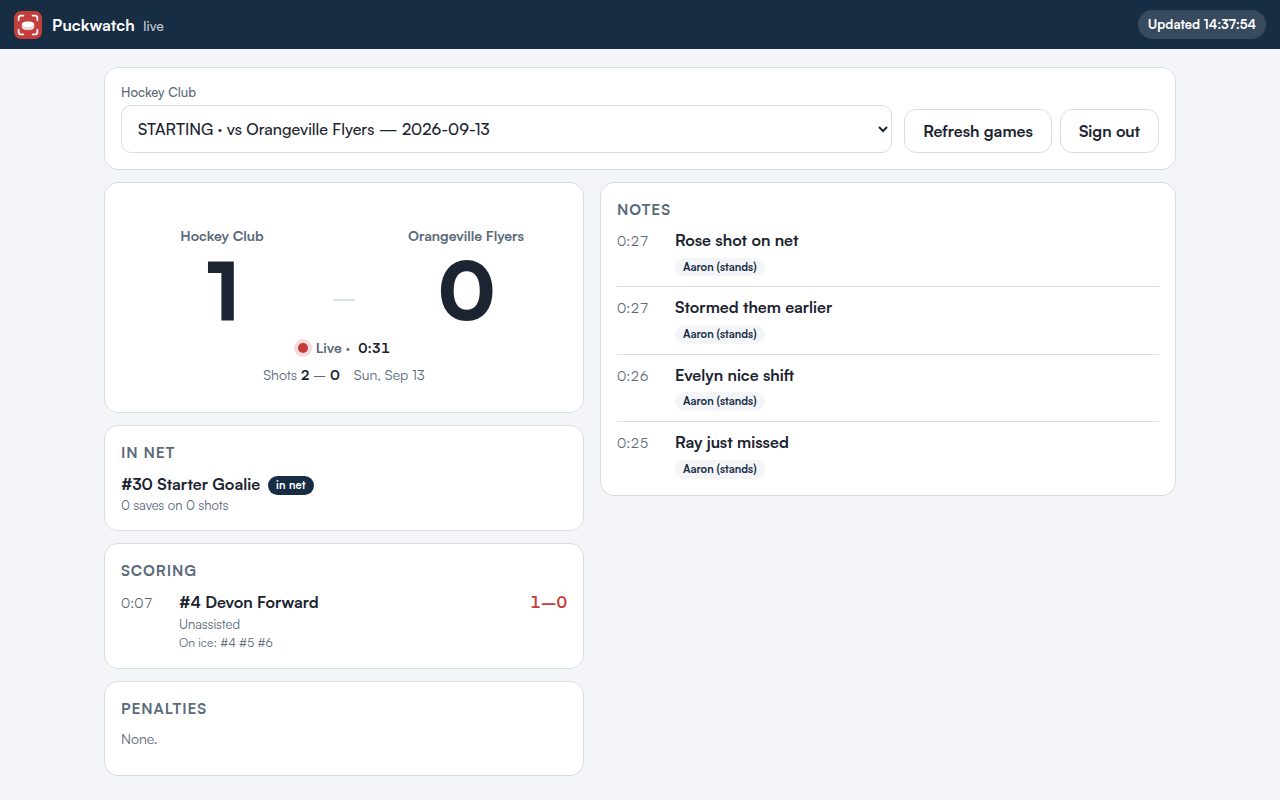Select the #30 Starter Goalie name
The height and width of the screenshot is (800, 1280).
coord(190,485)
